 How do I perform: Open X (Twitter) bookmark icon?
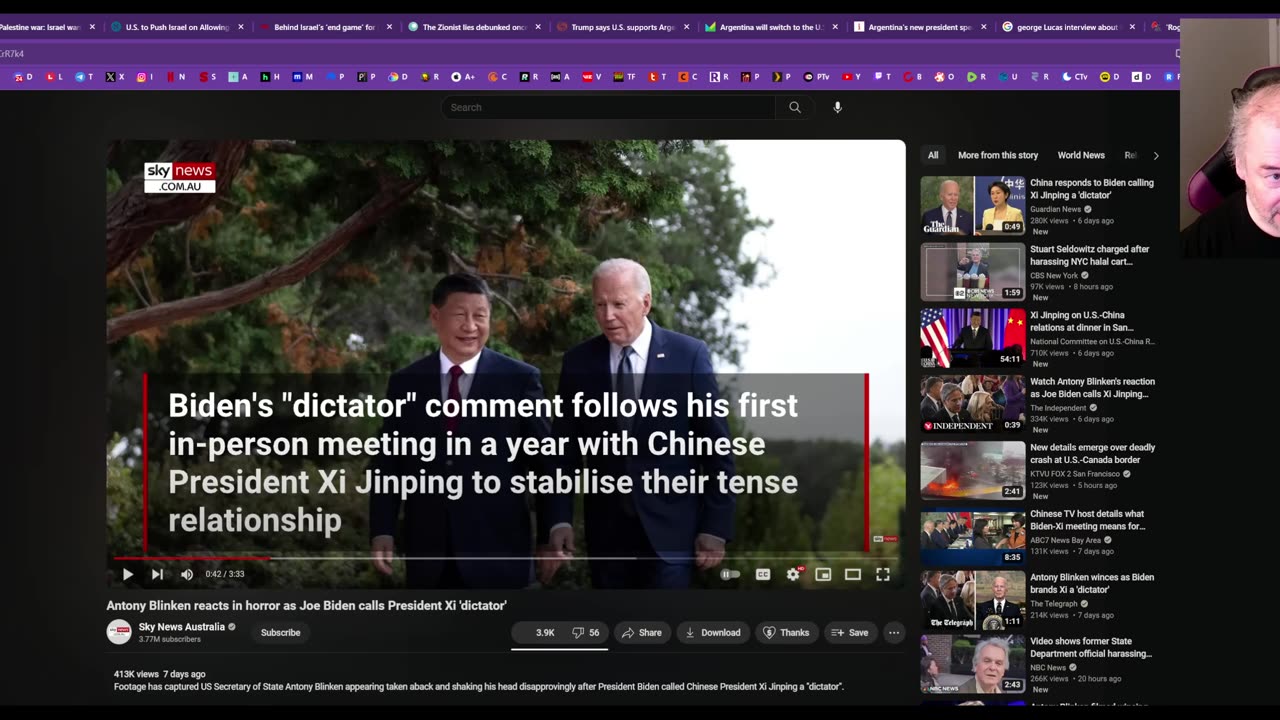pos(115,77)
